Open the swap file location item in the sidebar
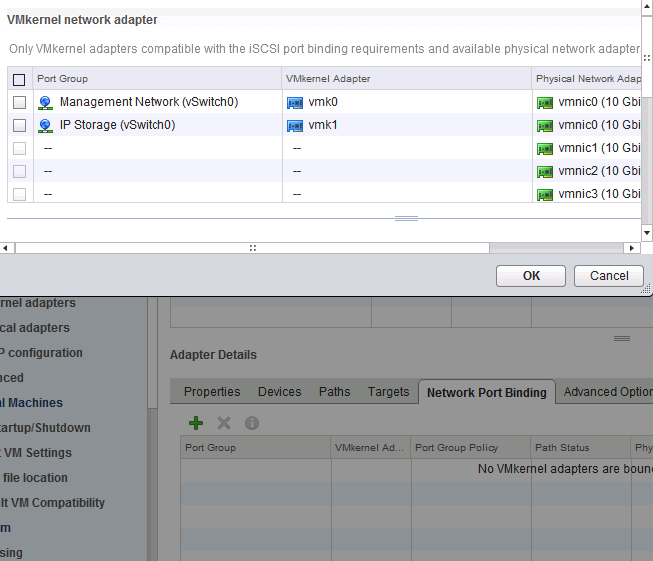653x561 pixels. pos(34,478)
